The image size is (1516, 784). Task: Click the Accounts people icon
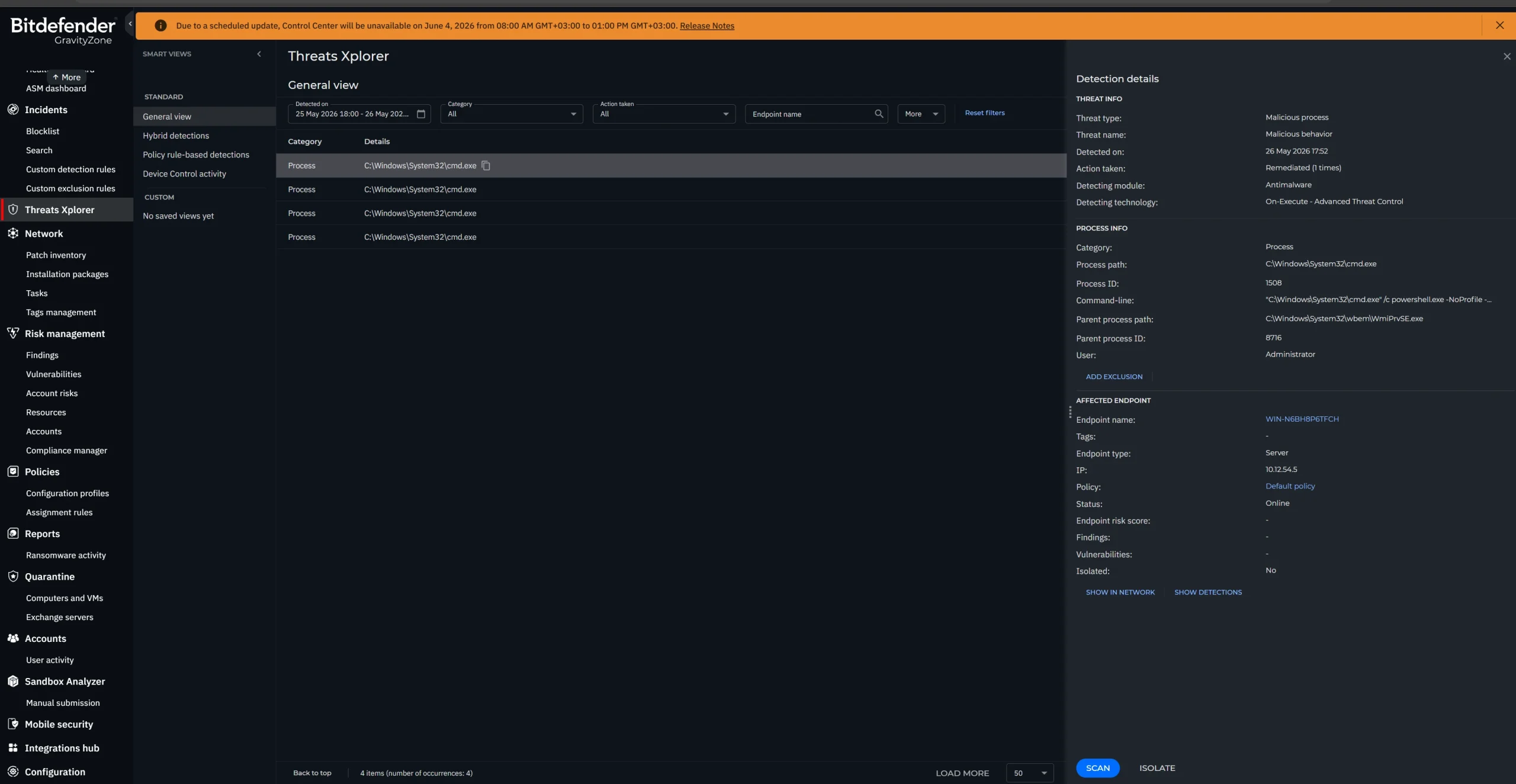tap(13, 638)
